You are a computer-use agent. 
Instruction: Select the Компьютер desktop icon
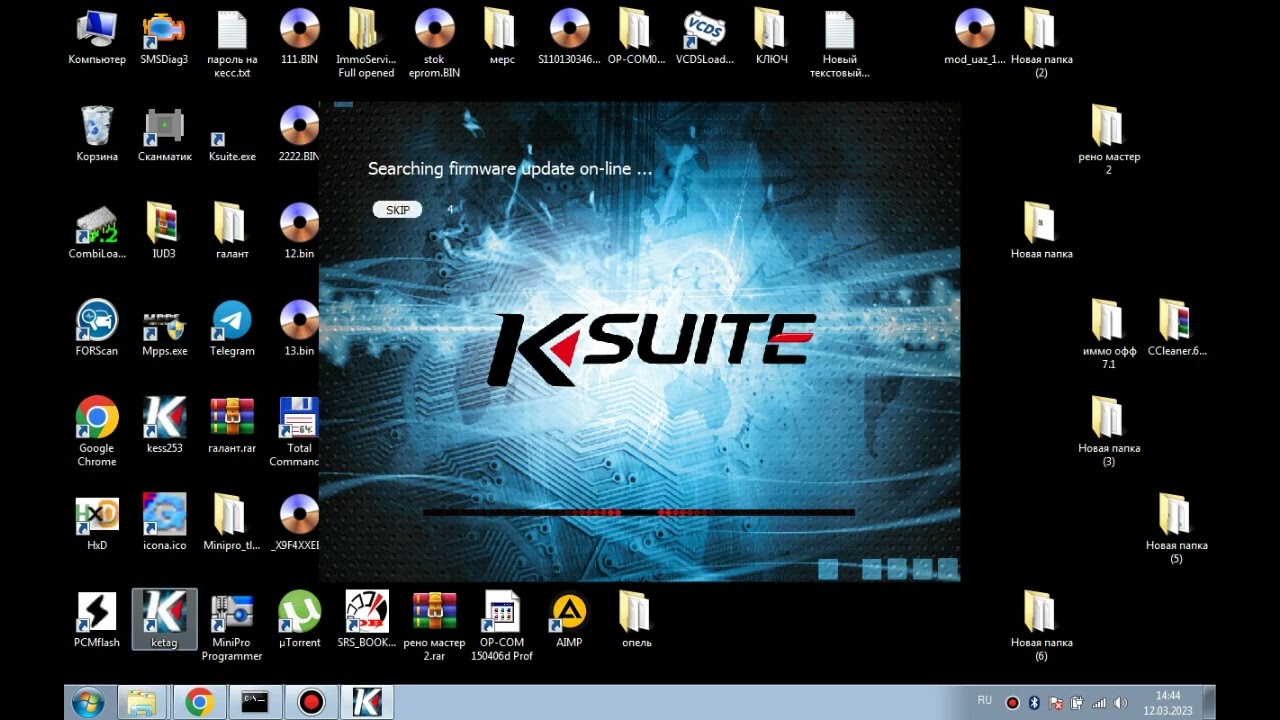97,36
